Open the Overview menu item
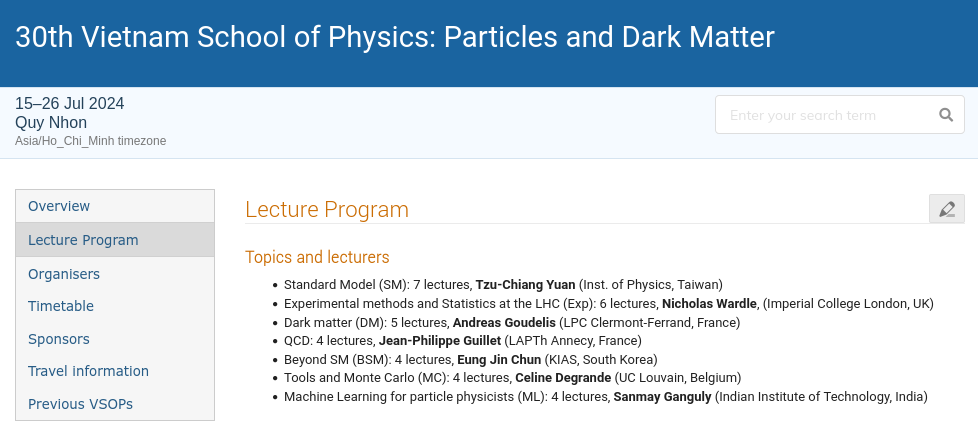This screenshot has width=978, height=422. [x=59, y=206]
